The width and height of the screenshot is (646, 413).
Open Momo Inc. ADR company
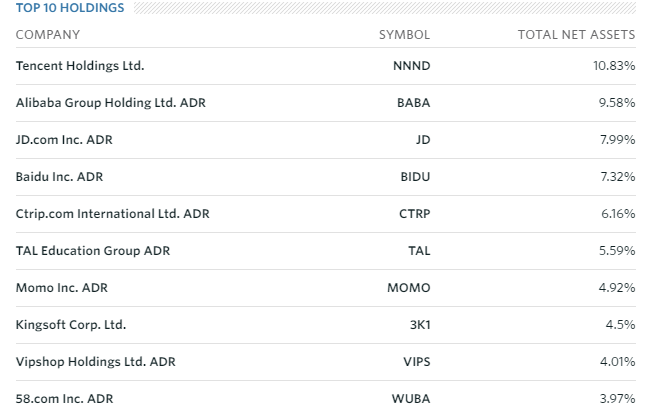[x=62, y=288]
